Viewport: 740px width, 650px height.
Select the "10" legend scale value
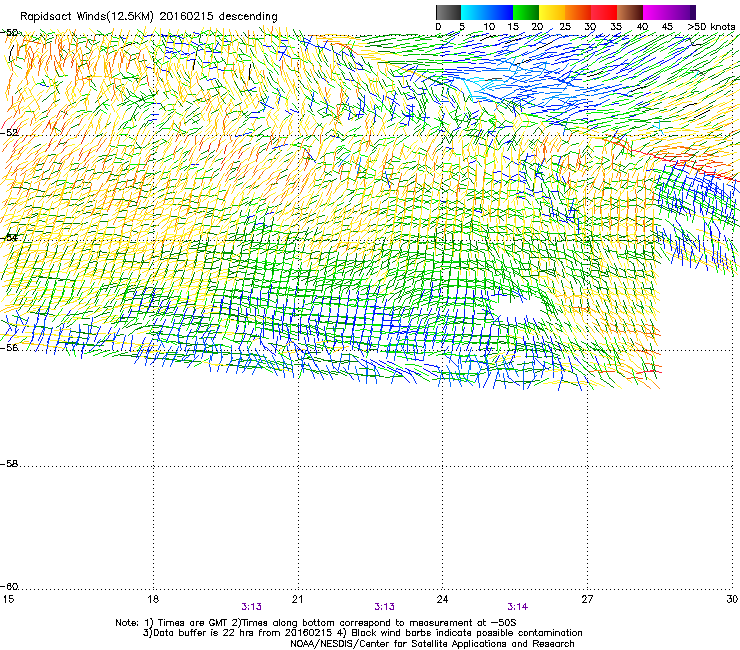489,27
